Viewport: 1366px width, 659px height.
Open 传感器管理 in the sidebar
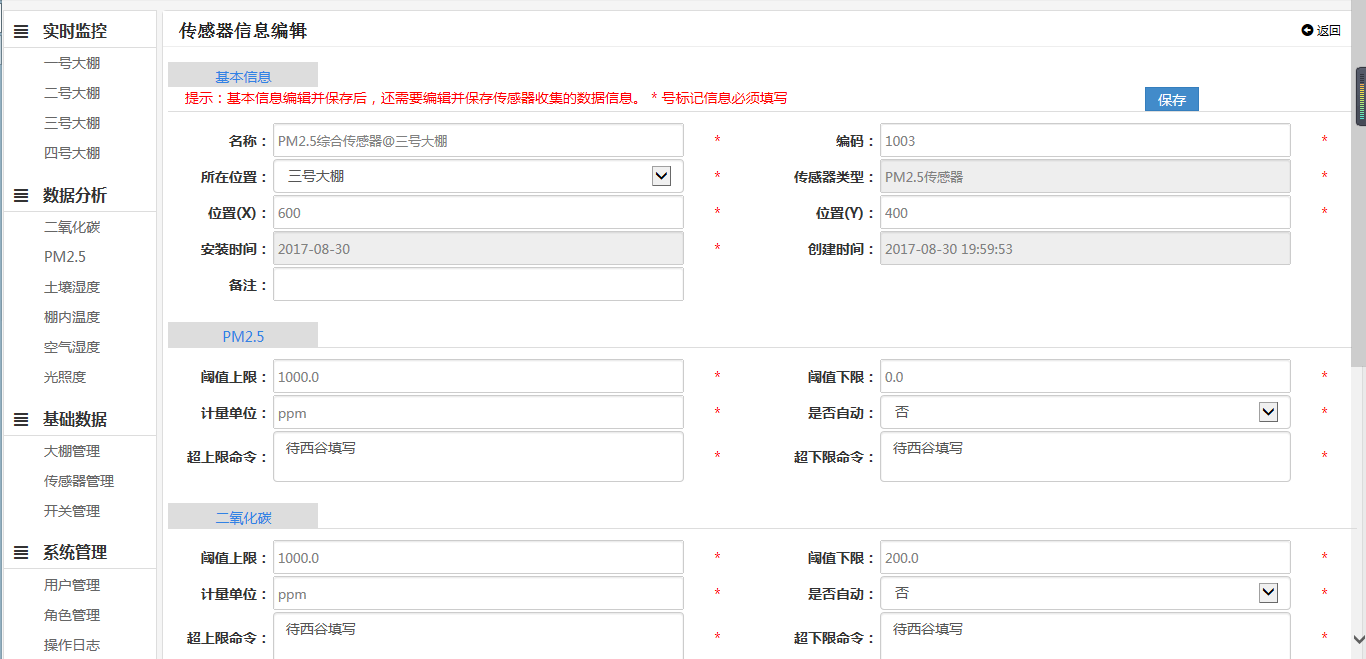79,481
